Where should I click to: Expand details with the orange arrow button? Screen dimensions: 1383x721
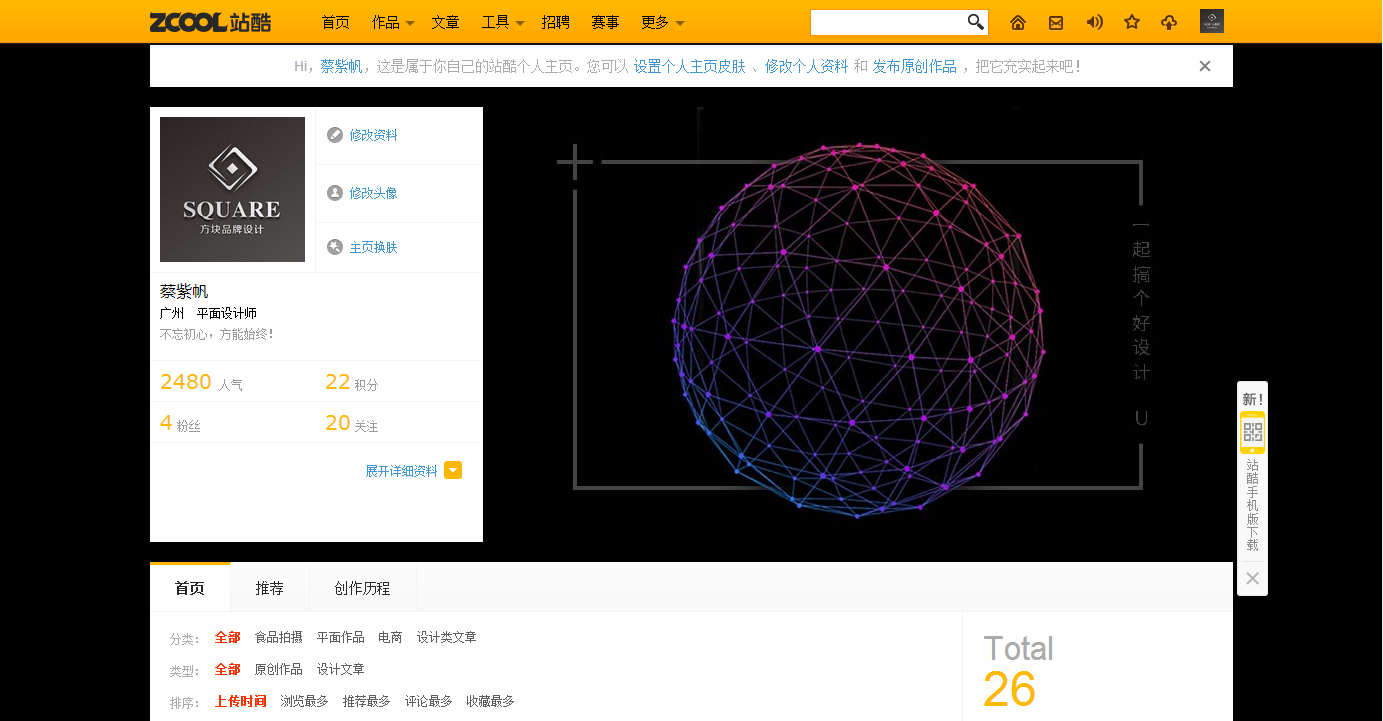[453, 471]
